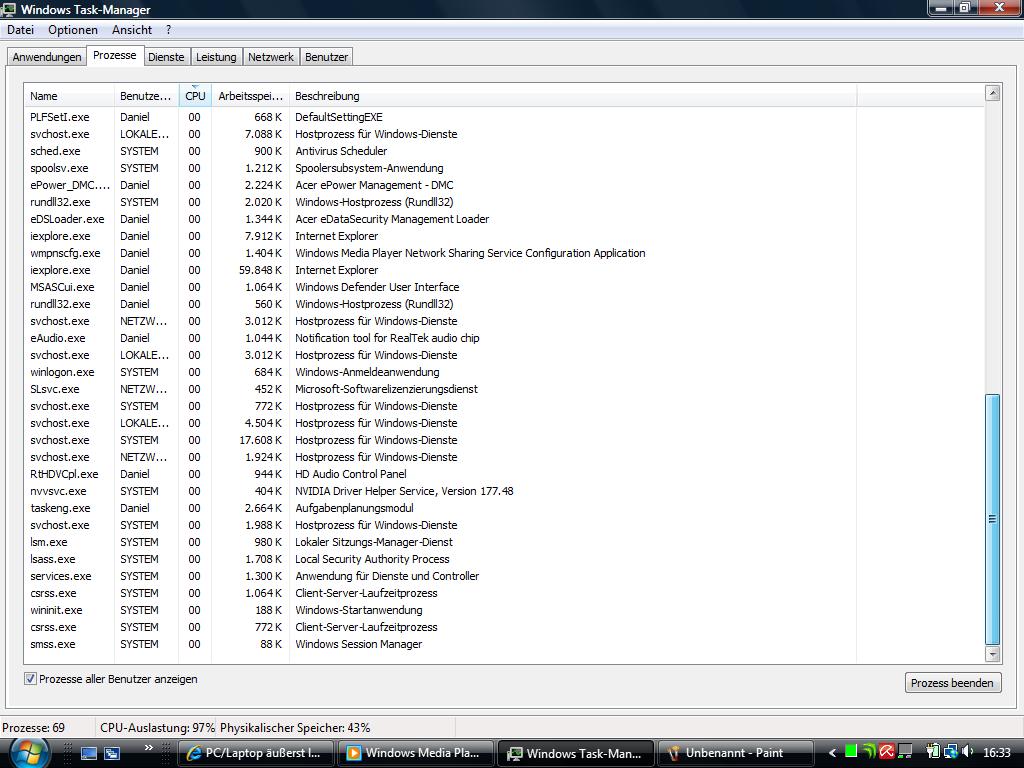1024x768 pixels.
Task: Select the smss.exe process row
Action: point(440,643)
